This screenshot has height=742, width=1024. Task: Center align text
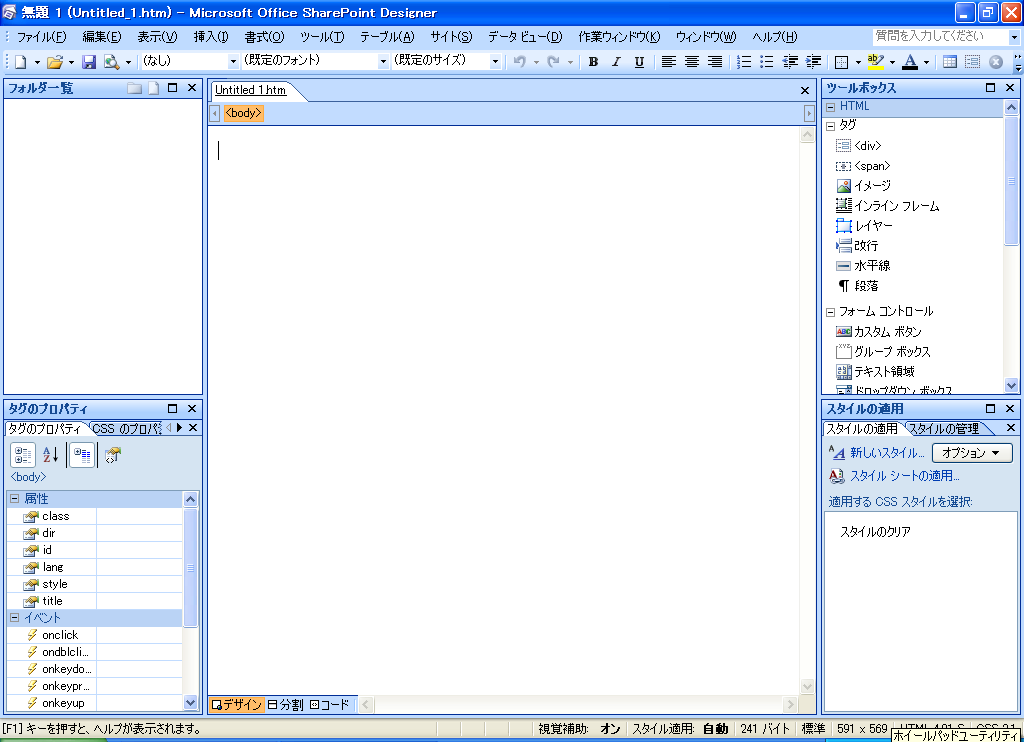(x=692, y=61)
